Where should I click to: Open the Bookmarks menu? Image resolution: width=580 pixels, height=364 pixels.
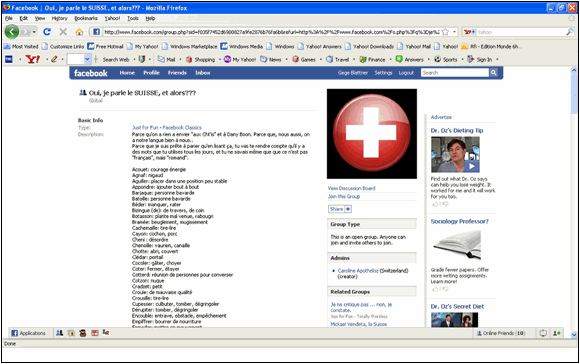tap(86, 18)
